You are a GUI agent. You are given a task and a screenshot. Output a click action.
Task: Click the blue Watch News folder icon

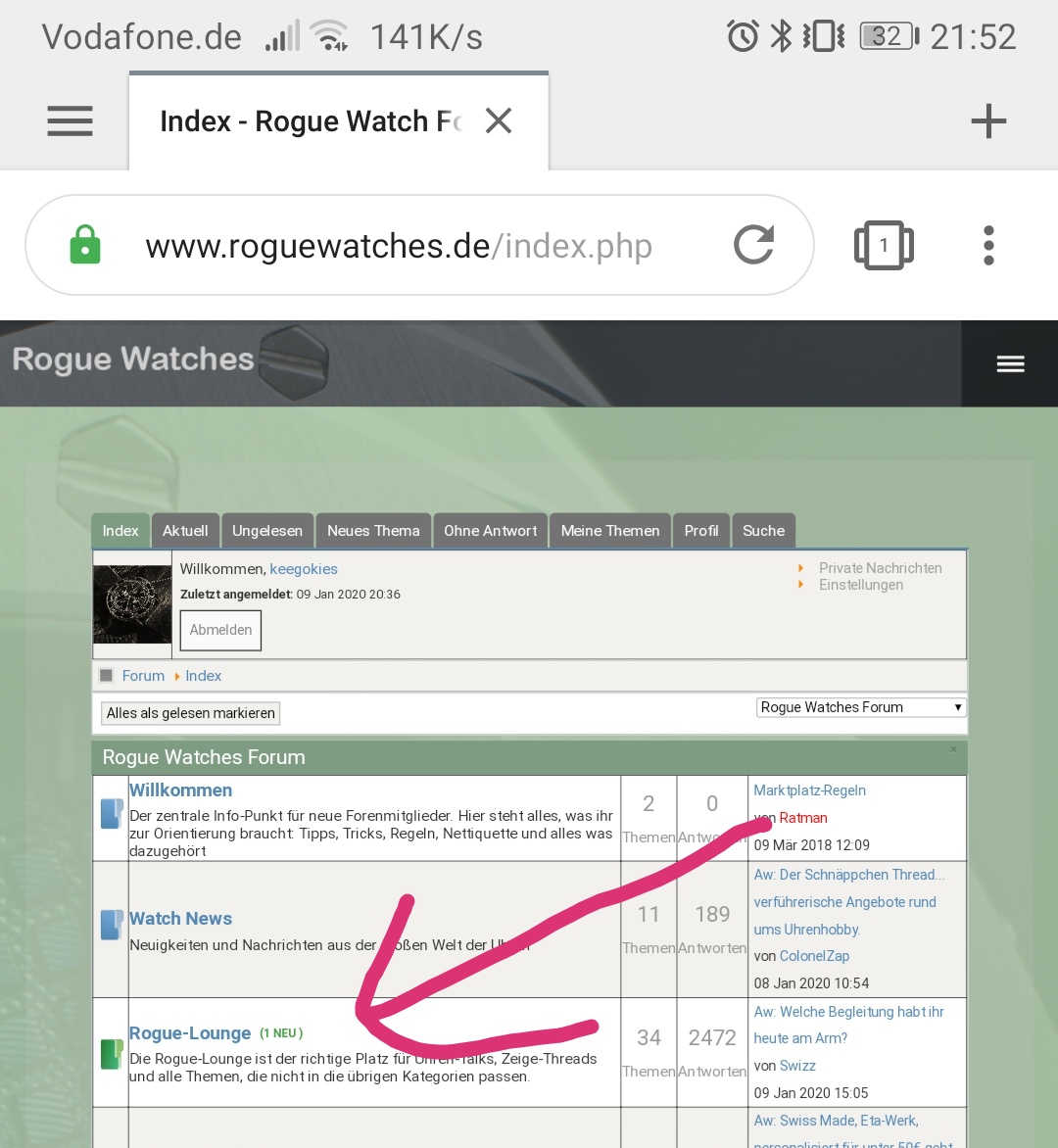click(x=112, y=925)
